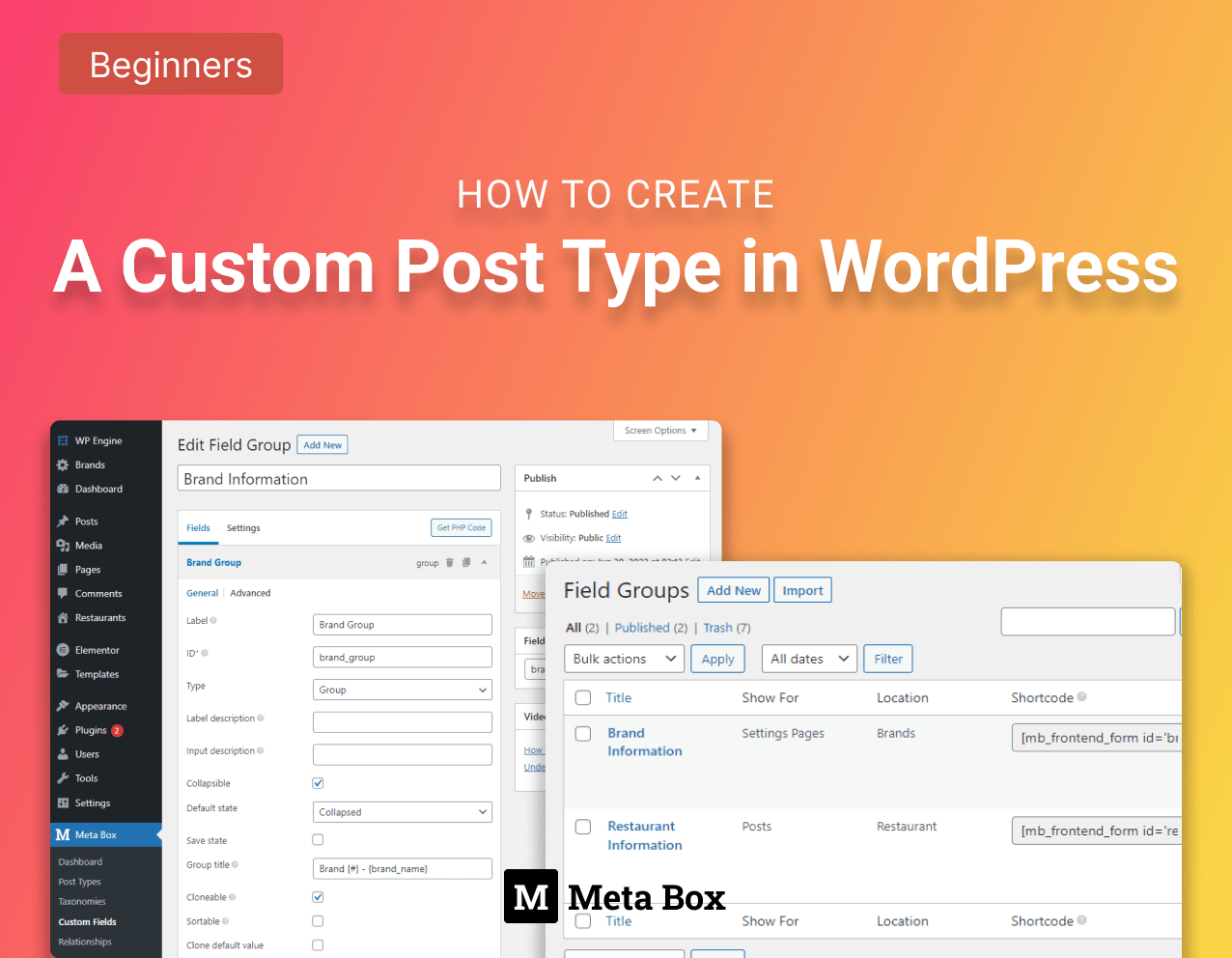This screenshot has width=1232, height=958.
Task: Open the Type dropdown set to Group
Action: pyautogui.click(x=403, y=690)
